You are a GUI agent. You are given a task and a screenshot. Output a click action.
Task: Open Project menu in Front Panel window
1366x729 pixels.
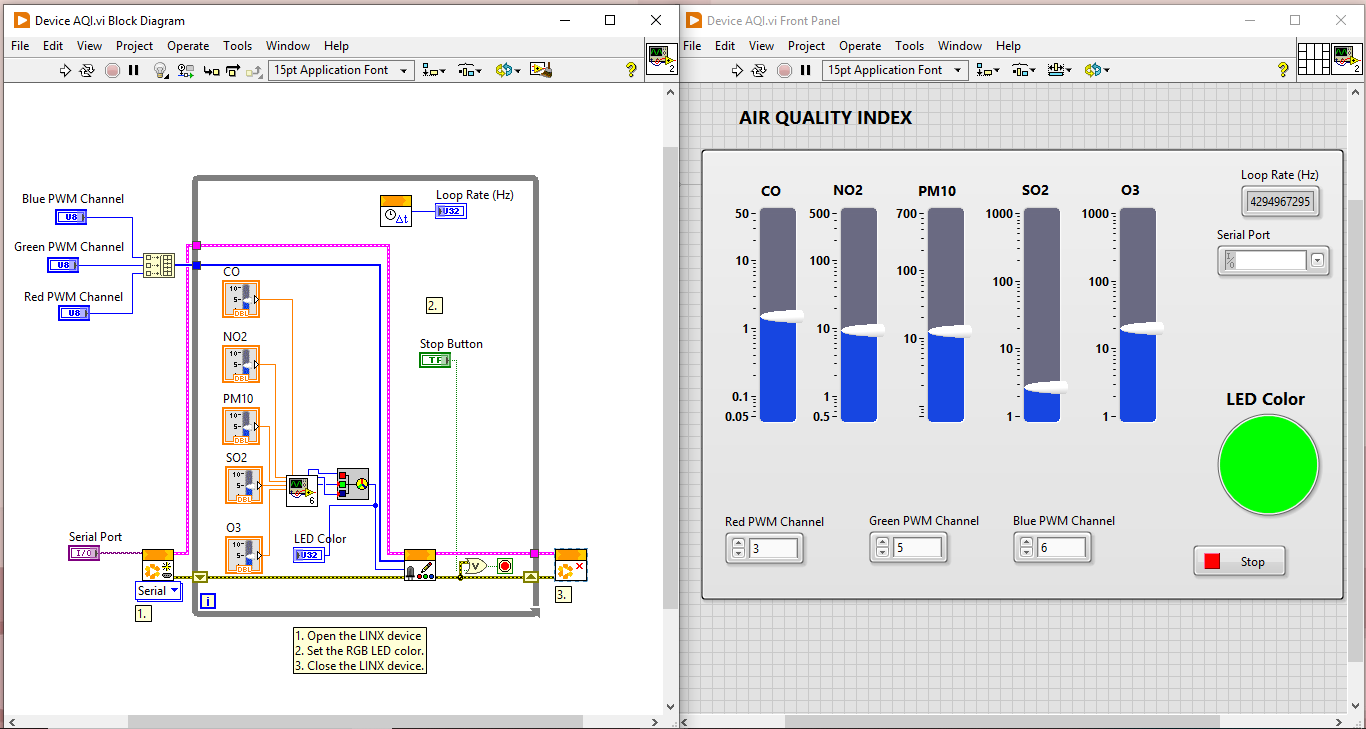coord(806,46)
